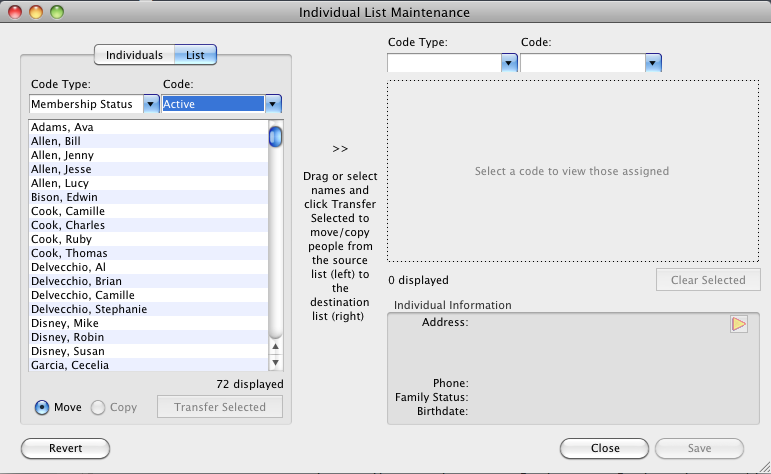Click the Transfer Selected button

[220, 407]
